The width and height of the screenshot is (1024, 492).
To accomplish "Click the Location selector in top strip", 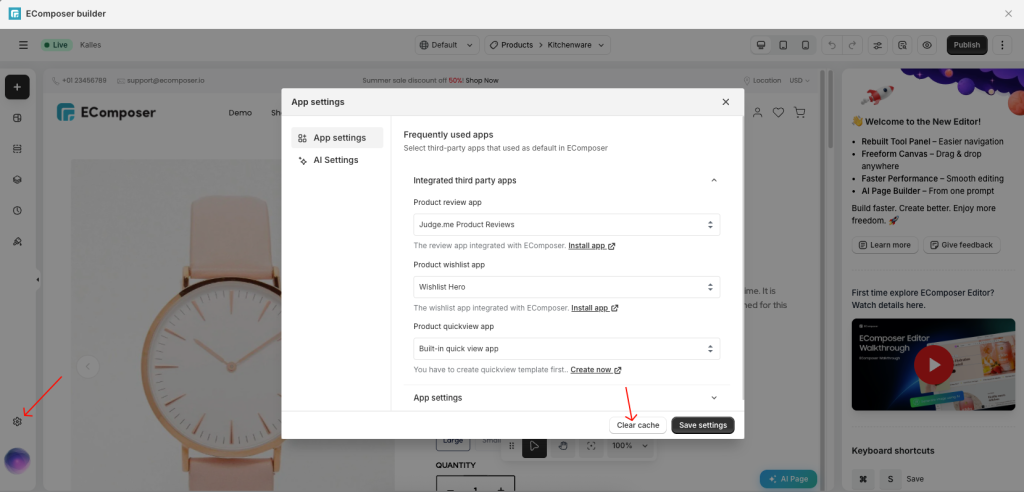I will pos(762,80).
